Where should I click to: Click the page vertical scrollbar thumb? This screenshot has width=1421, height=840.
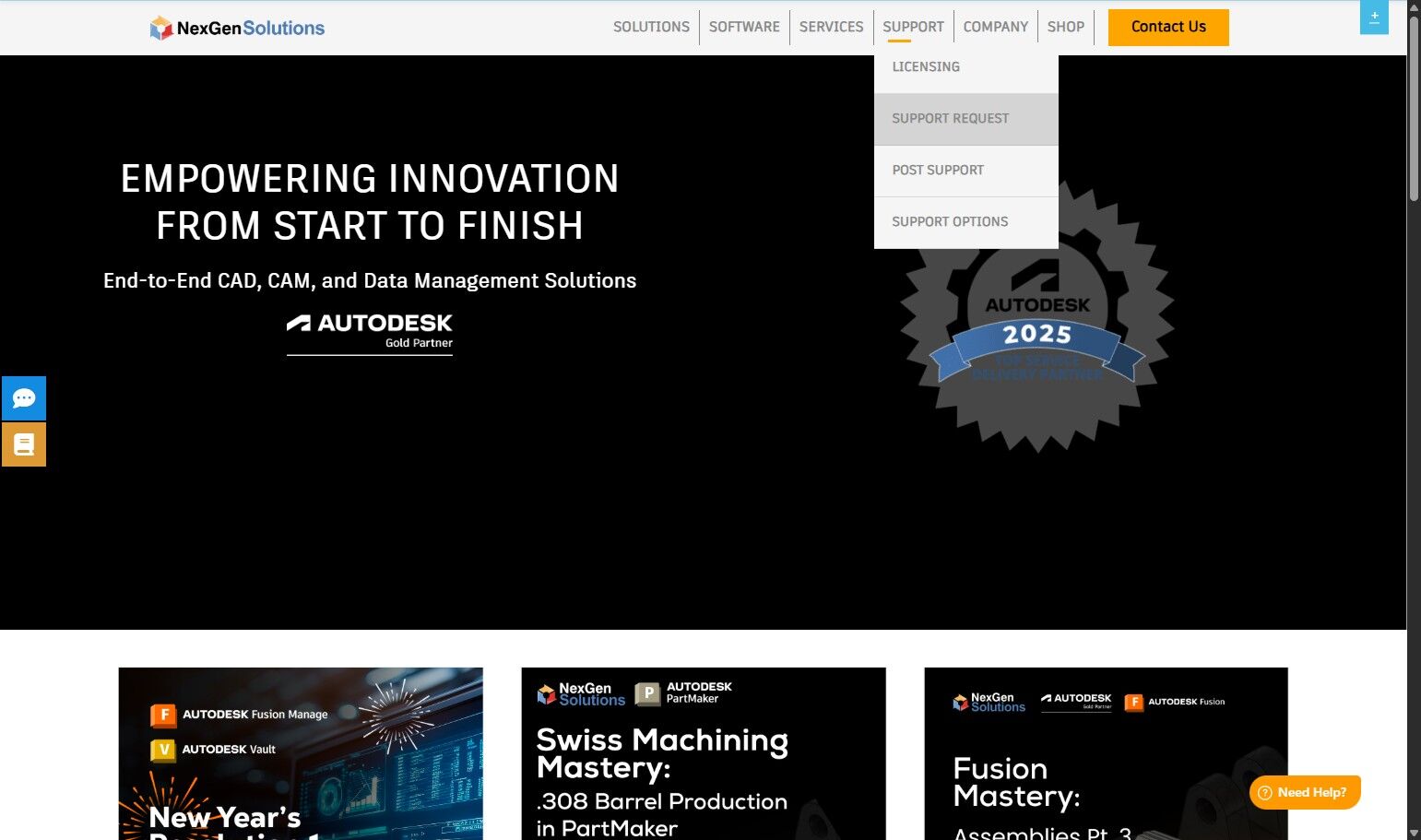(x=1414, y=108)
